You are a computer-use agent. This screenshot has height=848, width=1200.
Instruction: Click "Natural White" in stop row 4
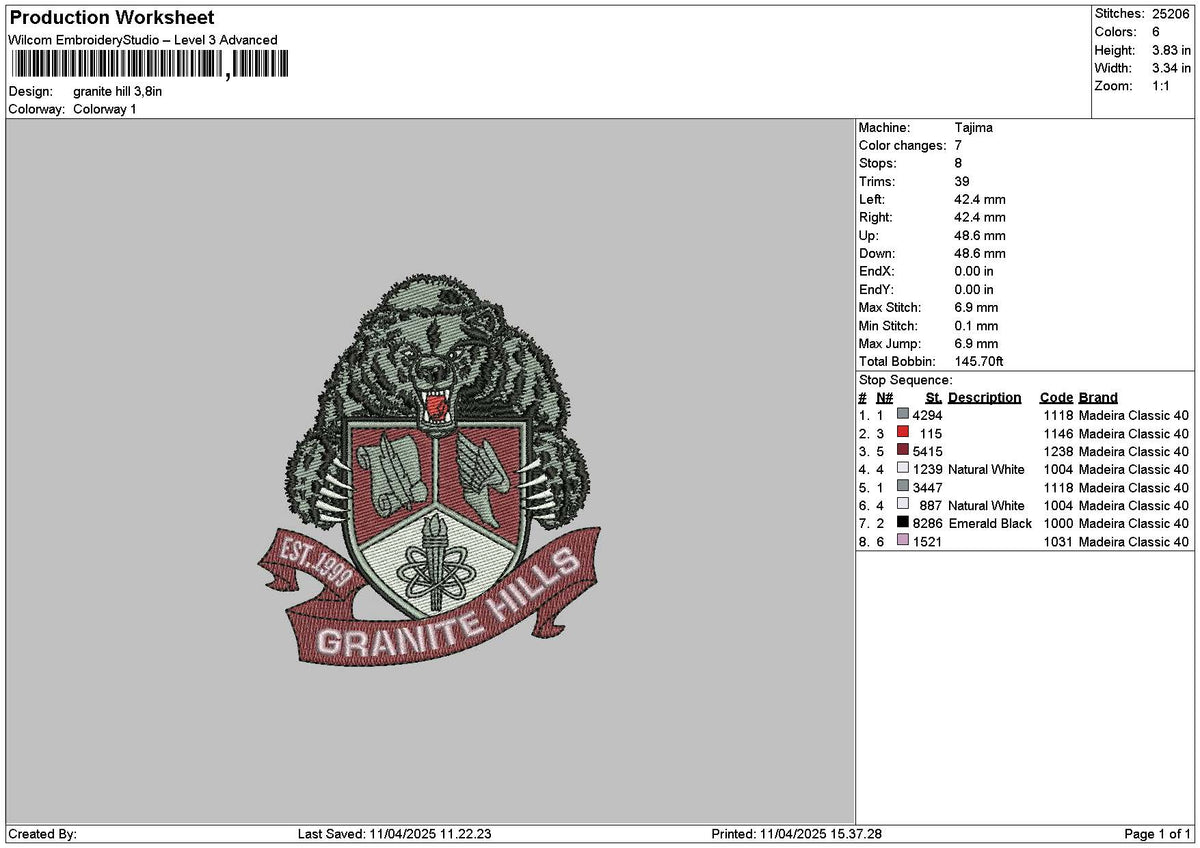pos(986,470)
